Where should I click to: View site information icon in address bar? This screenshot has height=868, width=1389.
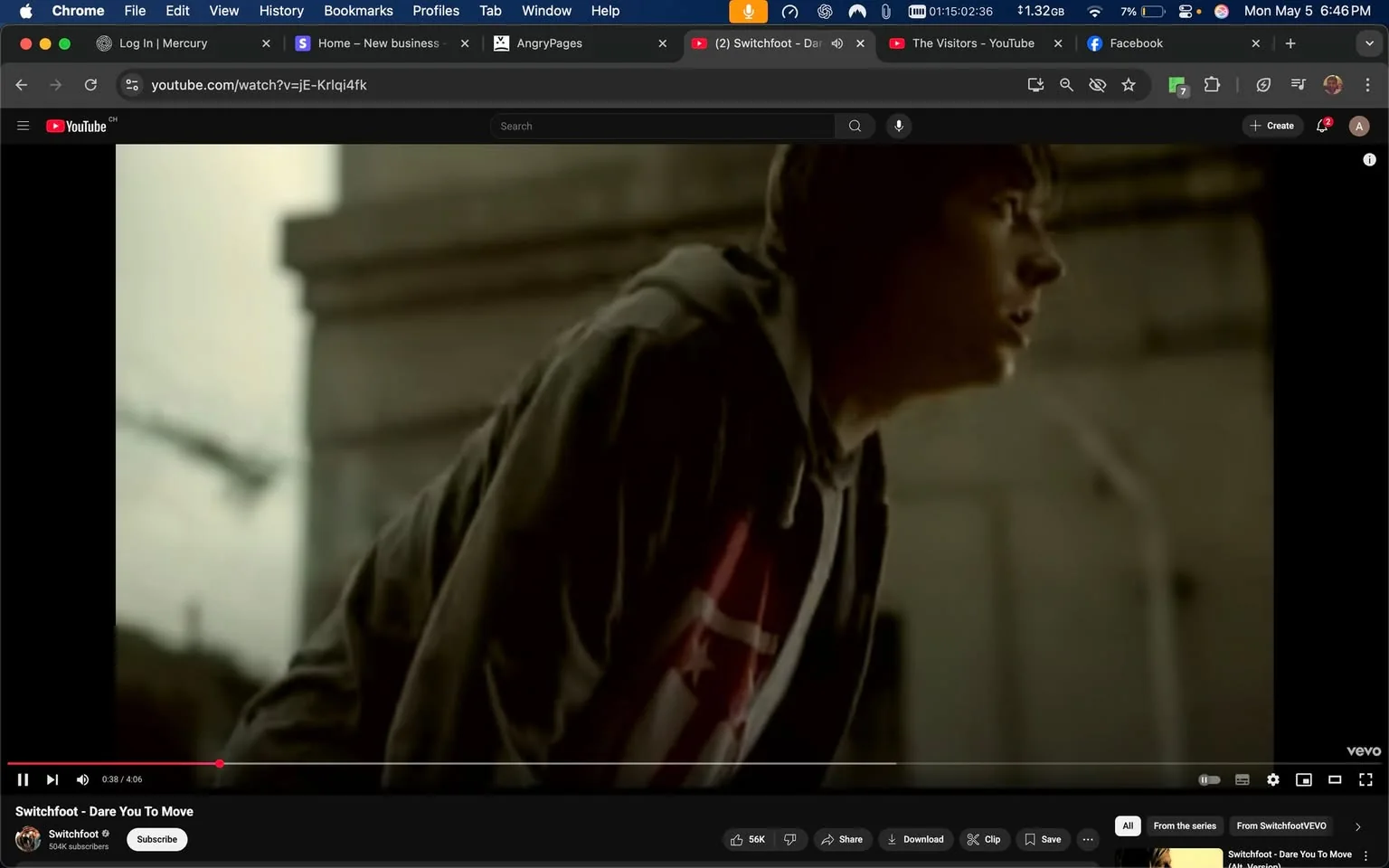tap(132, 85)
